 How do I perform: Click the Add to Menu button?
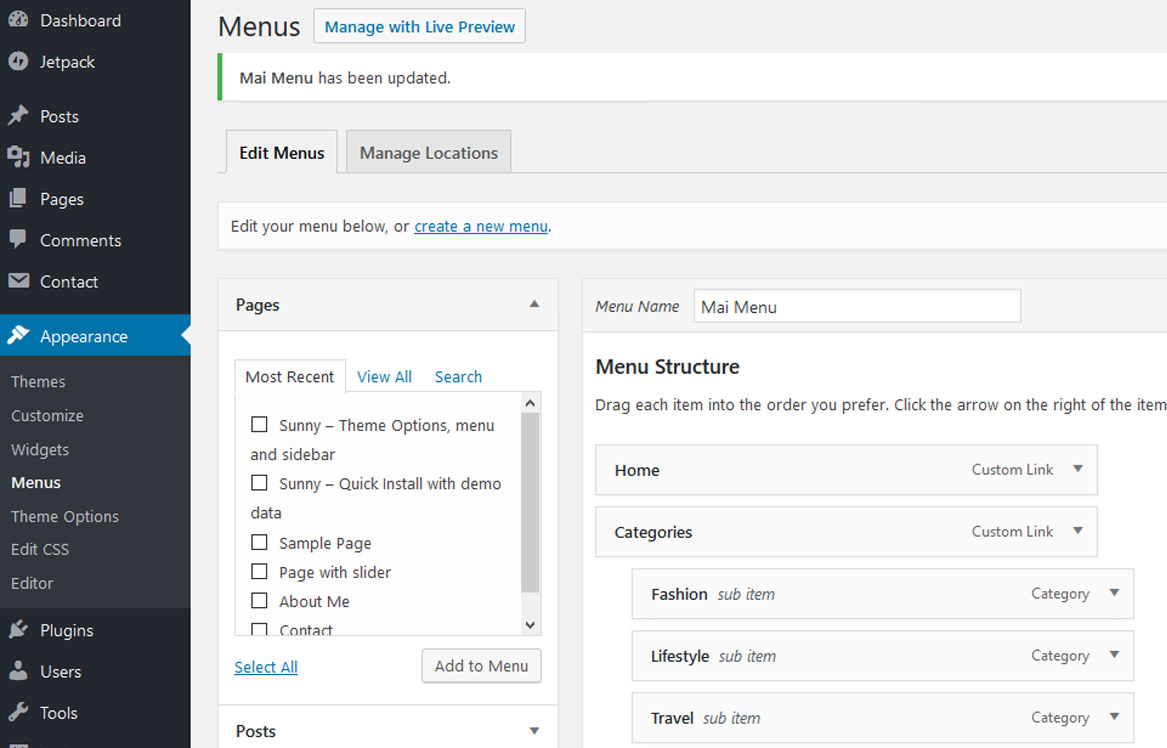pos(482,666)
